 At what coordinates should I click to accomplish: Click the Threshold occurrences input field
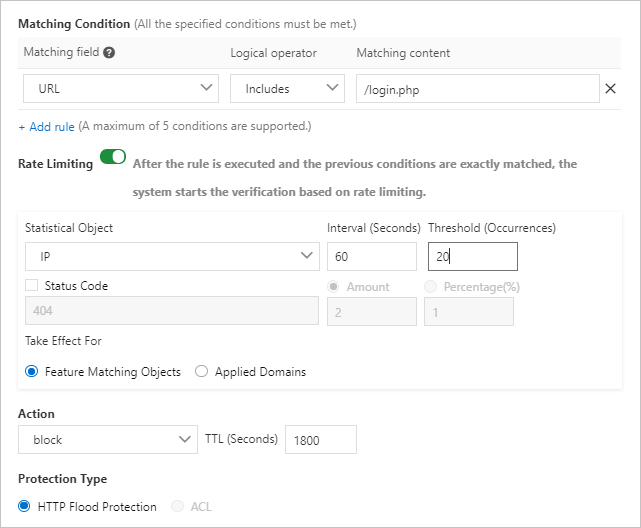[472, 257]
